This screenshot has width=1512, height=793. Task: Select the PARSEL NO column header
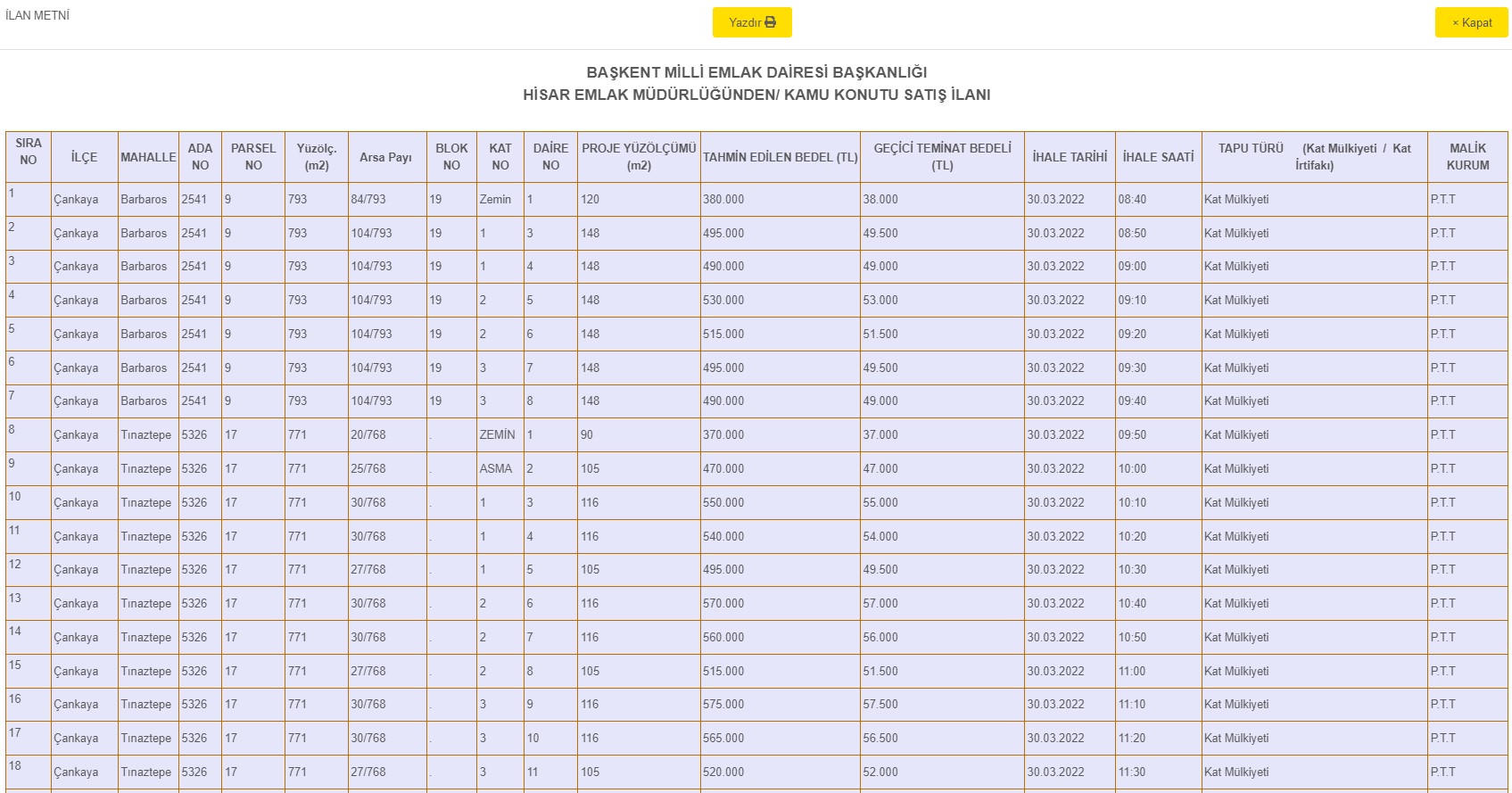(x=253, y=157)
